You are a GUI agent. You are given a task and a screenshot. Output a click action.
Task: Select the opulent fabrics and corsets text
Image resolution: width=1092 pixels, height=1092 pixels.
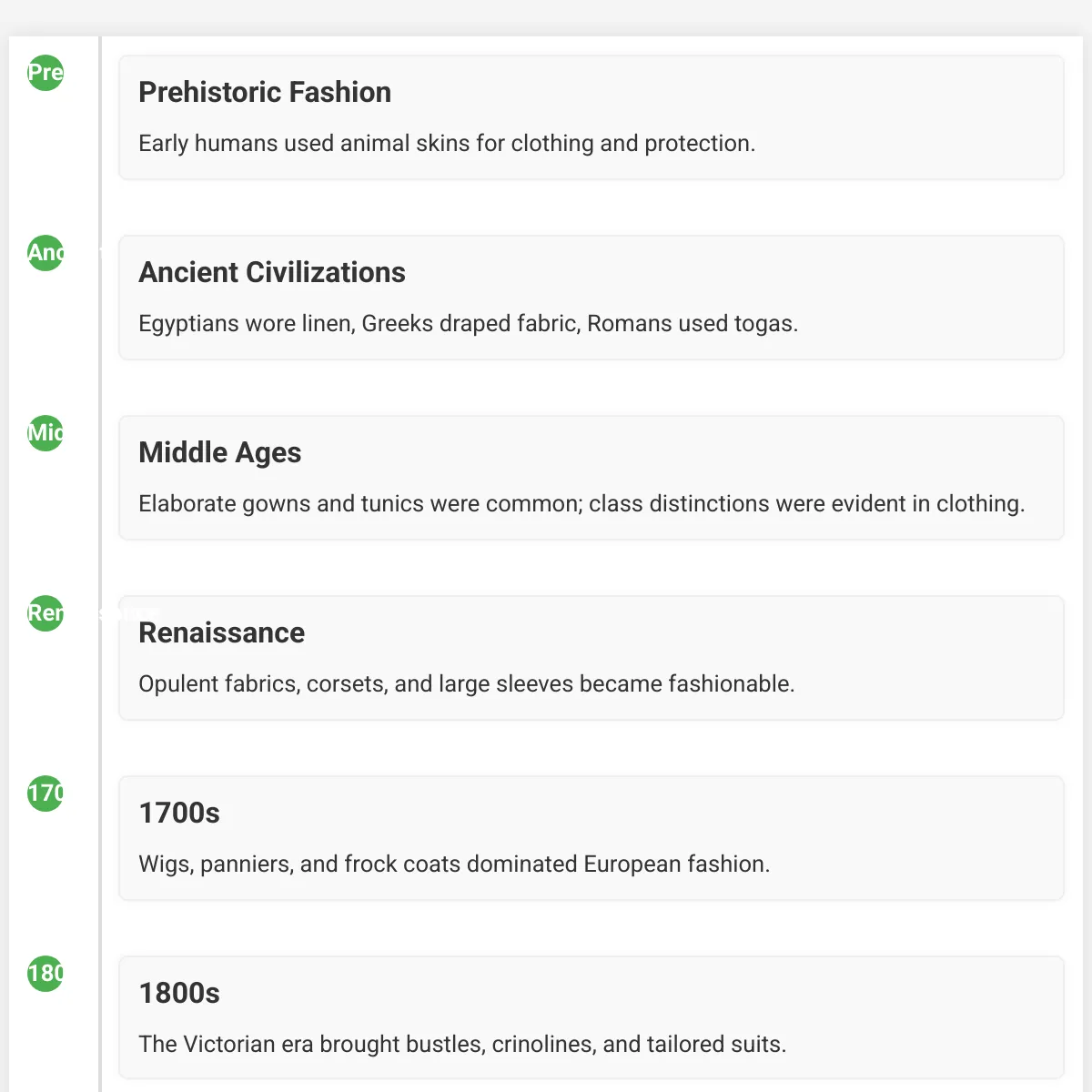[x=466, y=683]
